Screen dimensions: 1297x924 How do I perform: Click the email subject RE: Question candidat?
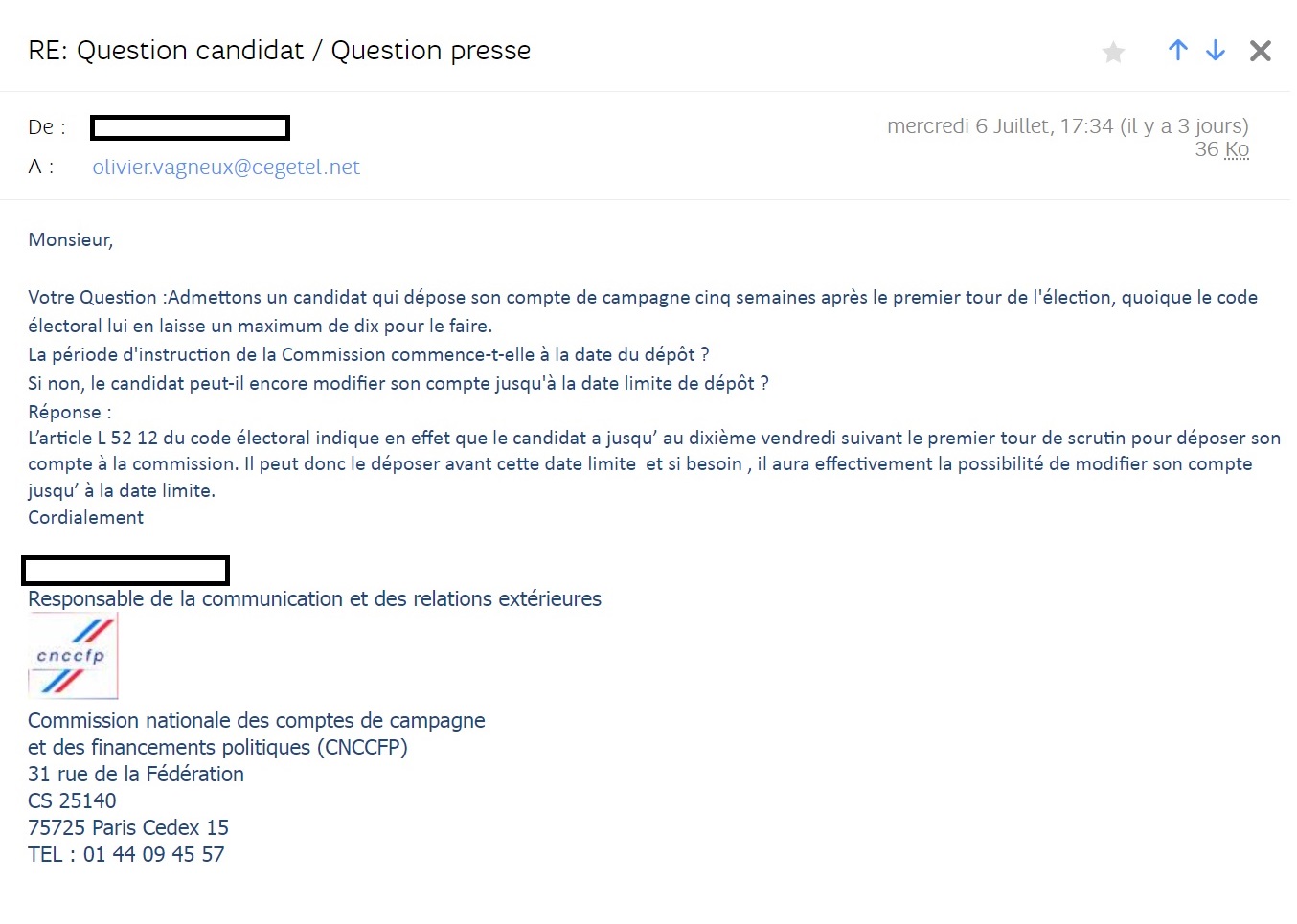(x=279, y=51)
